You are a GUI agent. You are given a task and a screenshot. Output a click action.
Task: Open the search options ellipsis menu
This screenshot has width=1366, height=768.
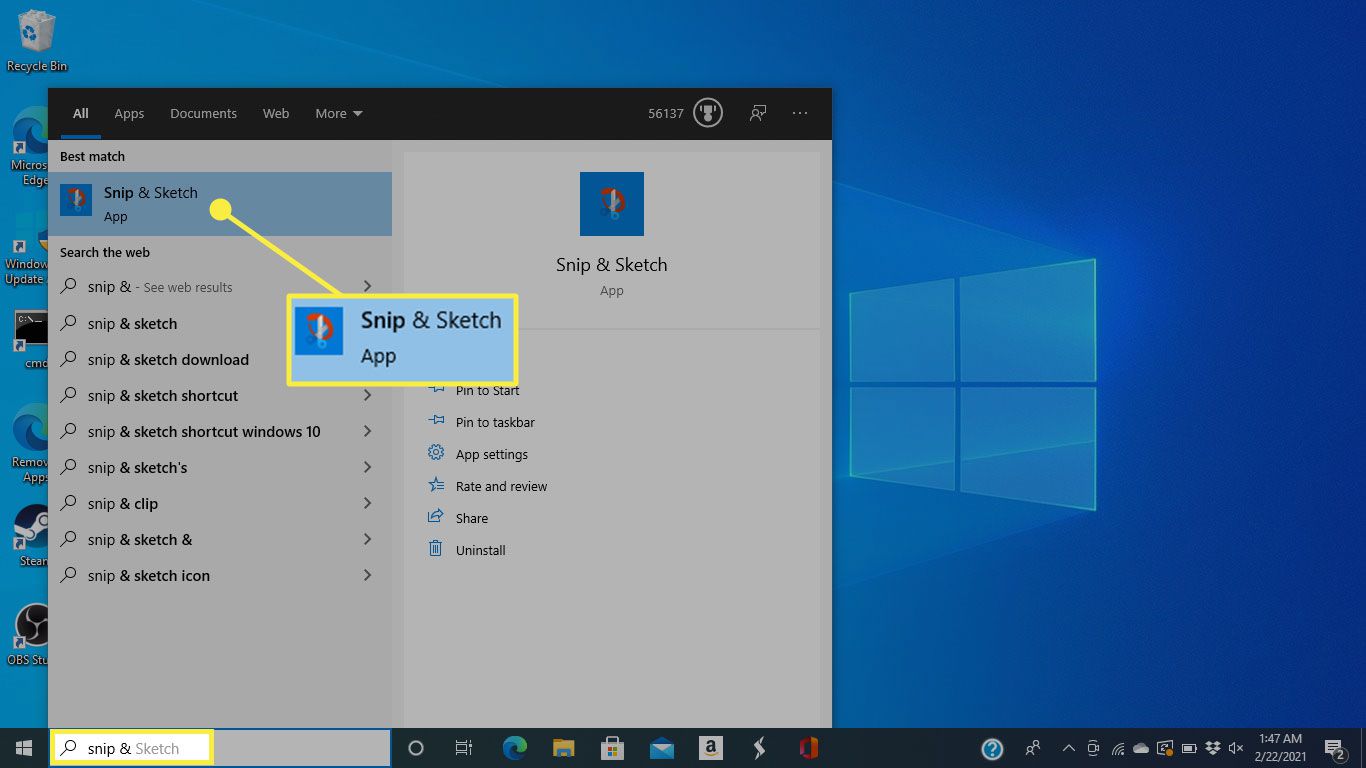[x=800, y=113]
